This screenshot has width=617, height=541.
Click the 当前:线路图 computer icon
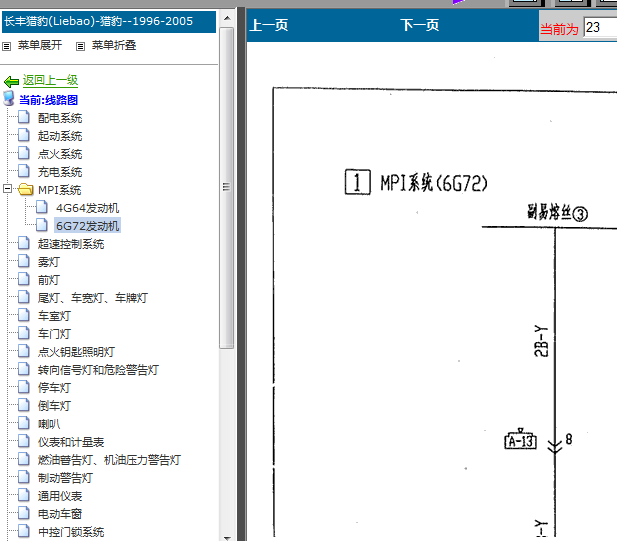(x=9, y=99)
